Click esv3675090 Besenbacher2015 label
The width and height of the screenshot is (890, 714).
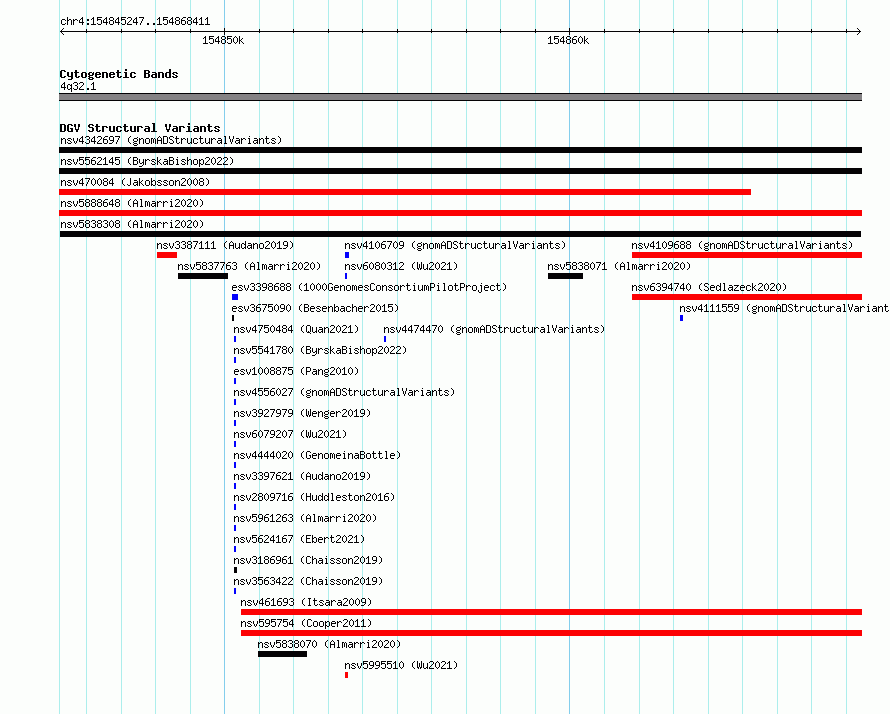(315, 308)
